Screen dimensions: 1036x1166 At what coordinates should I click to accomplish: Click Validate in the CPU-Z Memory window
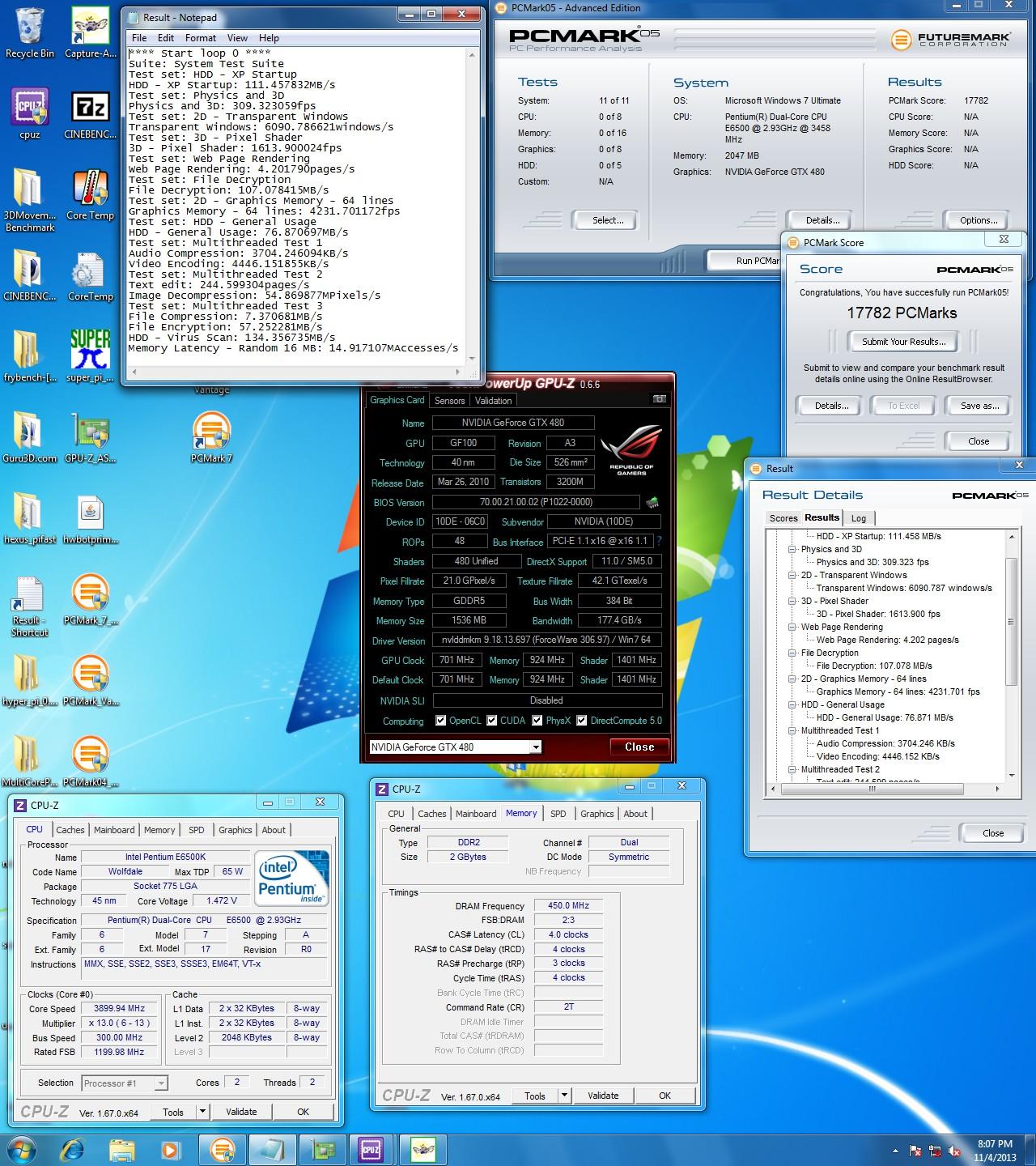(x=603, y=1096)
